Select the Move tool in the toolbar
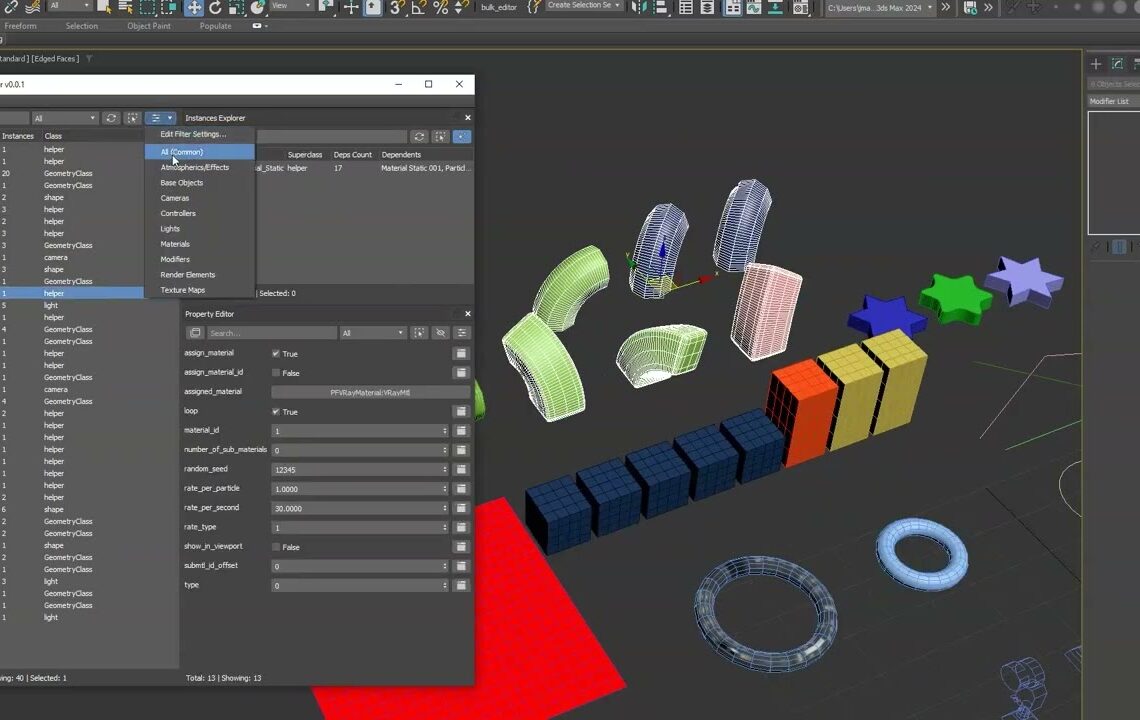The width and height of the screenshot is (1140, 720). pyautogui.click(x=192, y=7)
